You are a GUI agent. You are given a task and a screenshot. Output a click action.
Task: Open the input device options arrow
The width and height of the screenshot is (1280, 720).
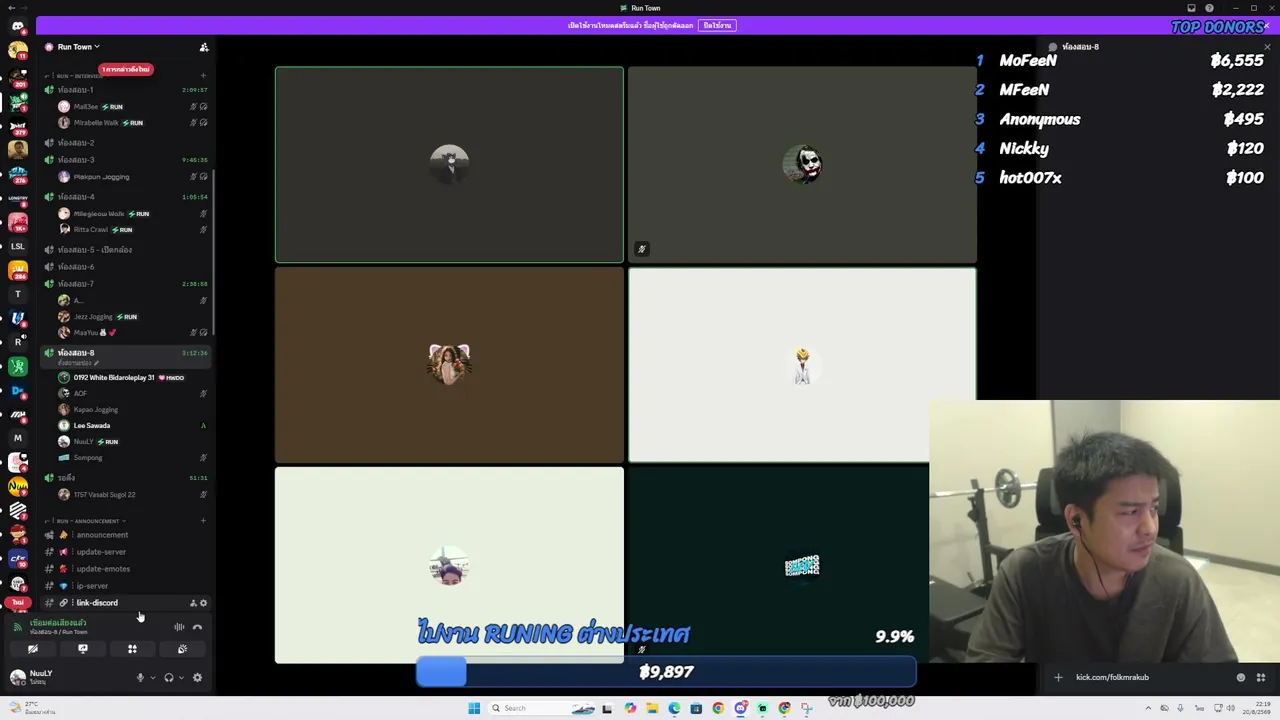[x=152, y=678]
